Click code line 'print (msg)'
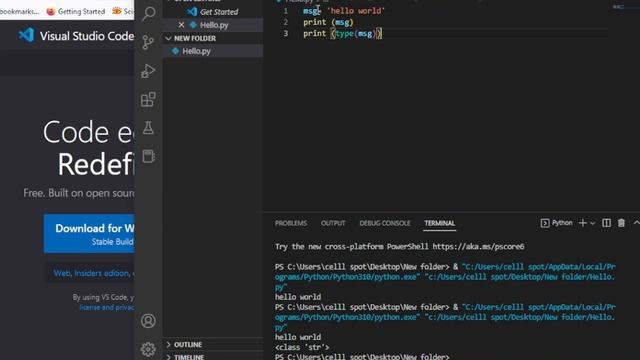Image resolution: width=640 pixels, height=360 pixels. point(328,22)
